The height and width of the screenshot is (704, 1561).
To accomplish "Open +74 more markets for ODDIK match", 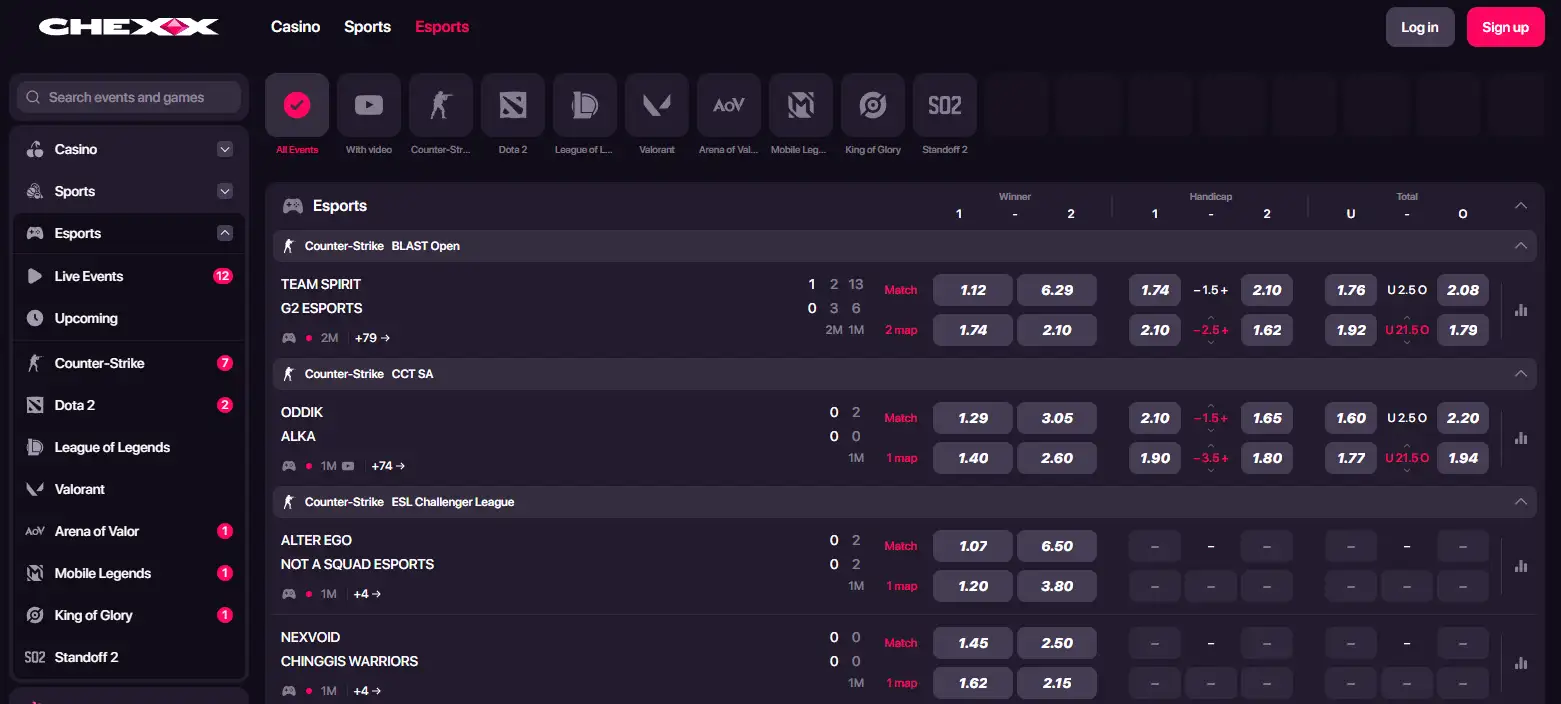I will point(388,466).
